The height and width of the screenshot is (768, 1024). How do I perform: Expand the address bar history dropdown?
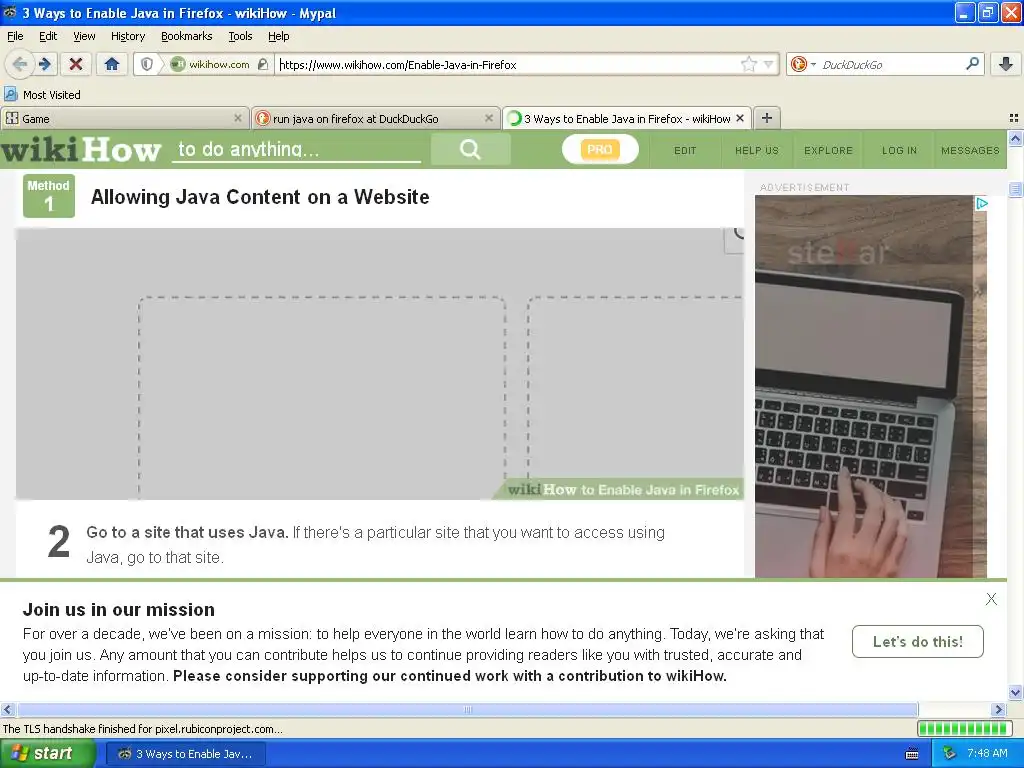tap(769, 64)
